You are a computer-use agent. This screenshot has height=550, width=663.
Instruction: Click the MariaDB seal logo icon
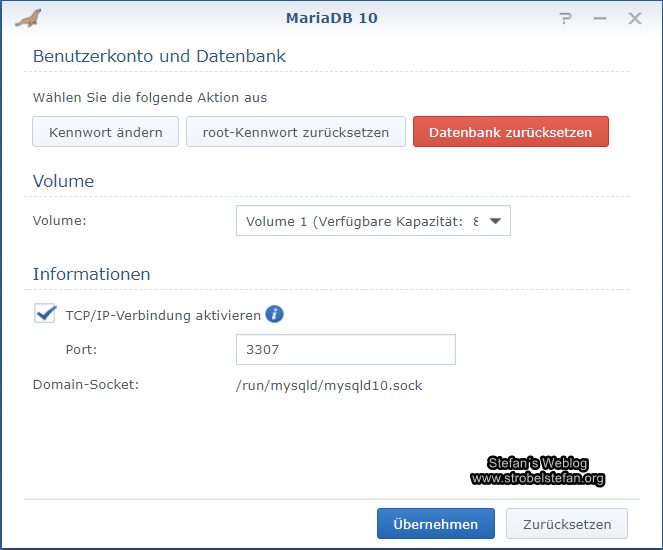28,18
